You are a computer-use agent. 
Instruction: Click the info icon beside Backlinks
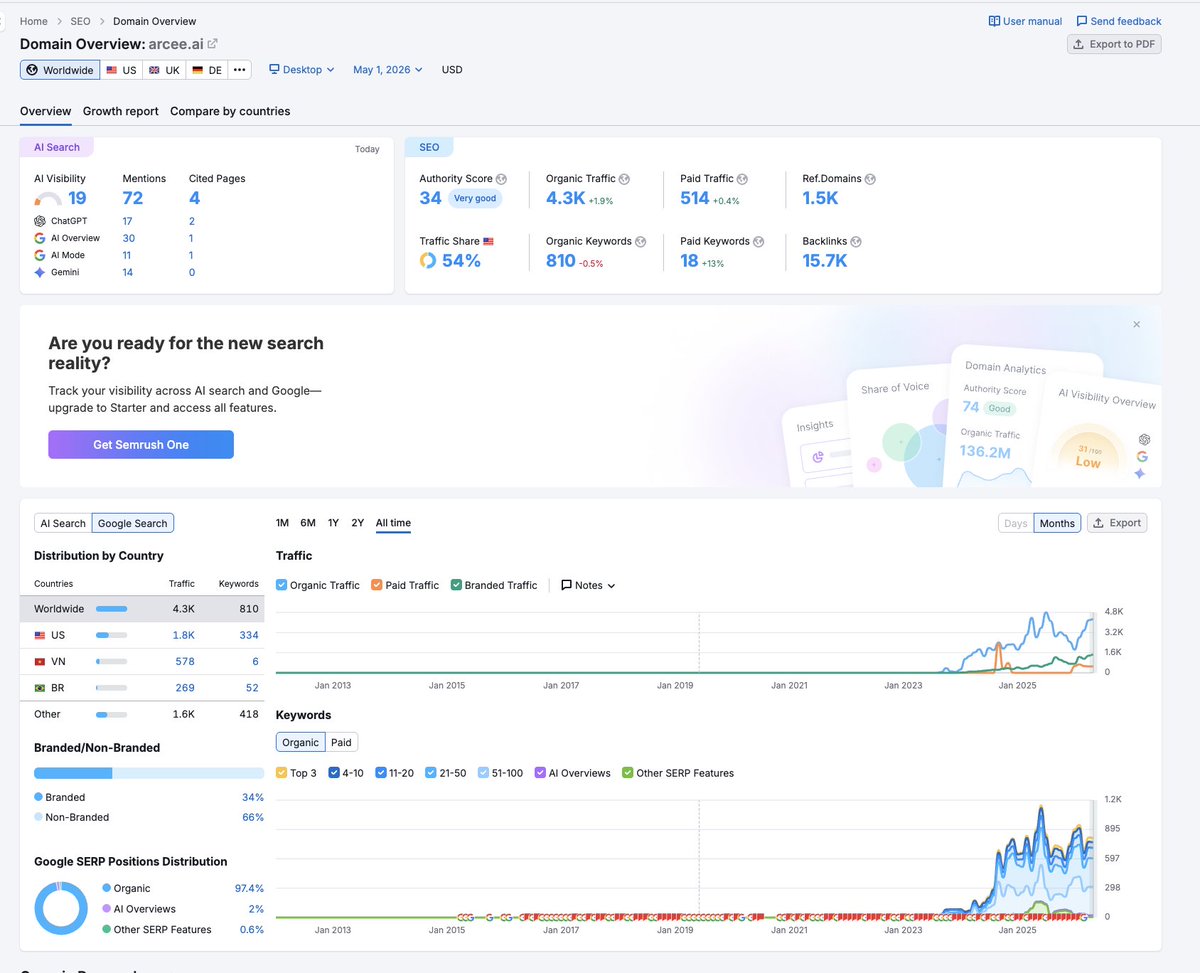pyautogui.click(x=856, y=241)
